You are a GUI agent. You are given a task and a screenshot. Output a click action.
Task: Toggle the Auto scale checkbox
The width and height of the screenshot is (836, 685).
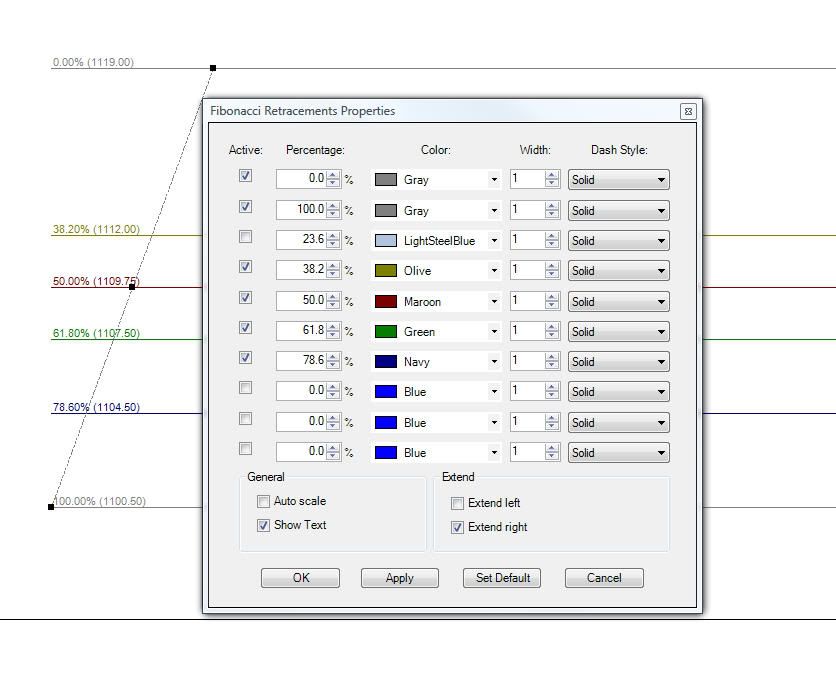(x=264, y=502)
